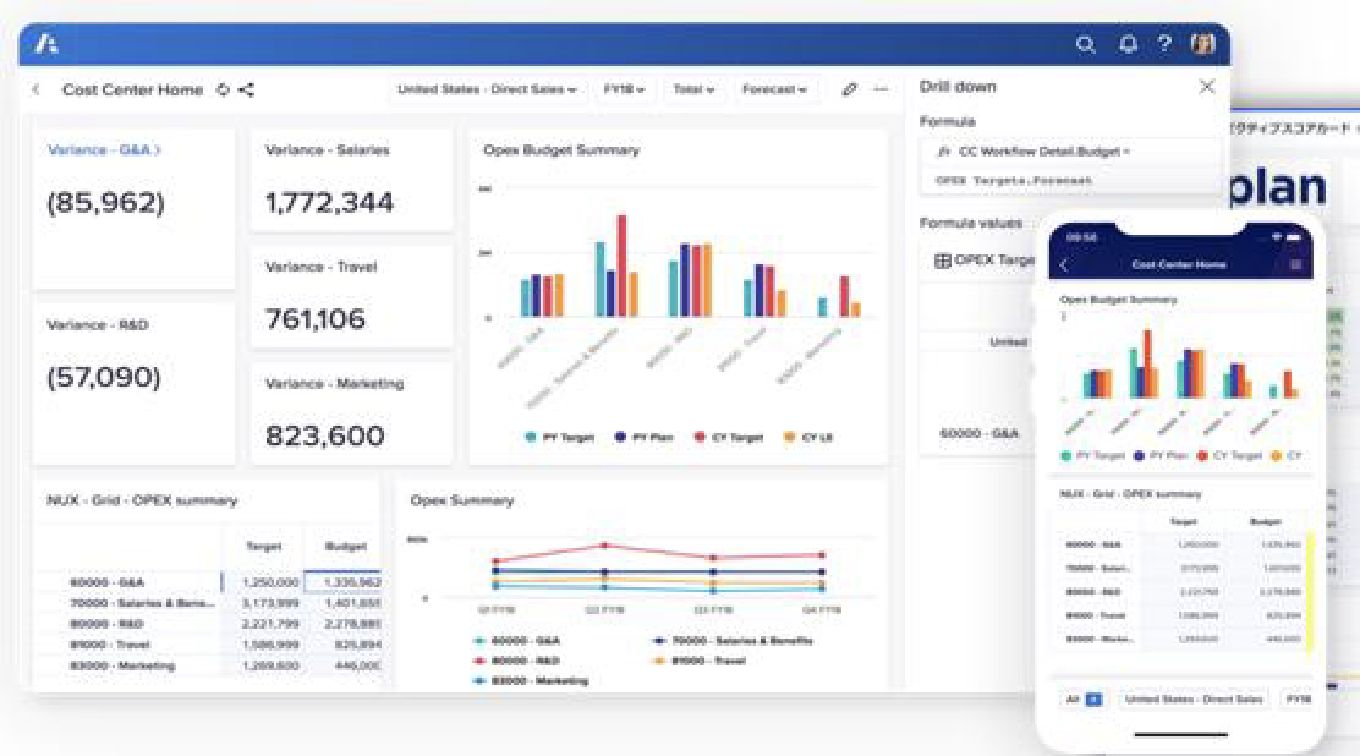Expand the Total selector dropdown
The height and width of the screenshot is (756, 1360).
[693, 90]
